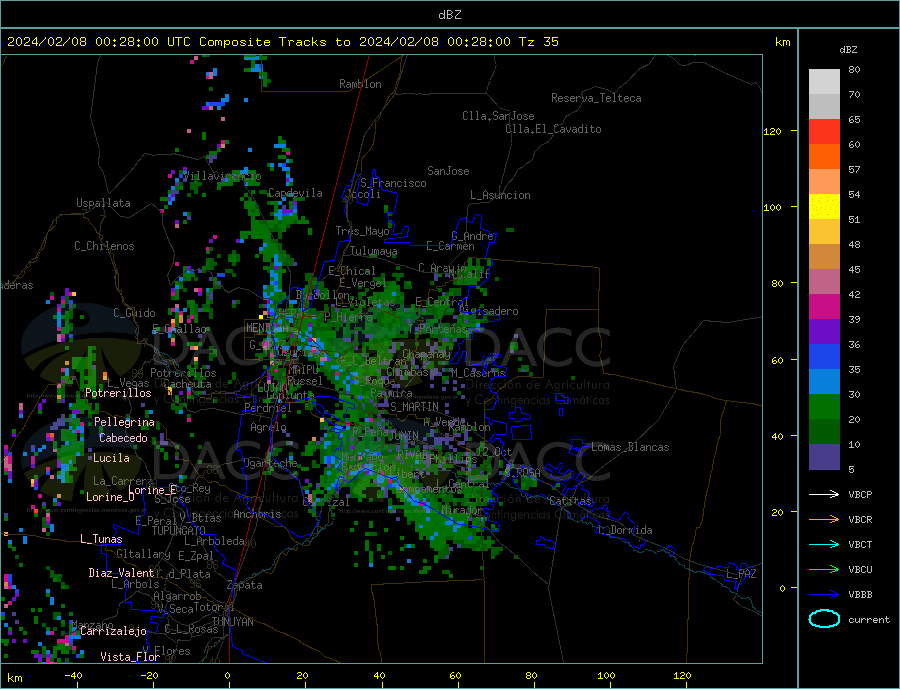900x689 pixels.
Task: Click the Villavicencio place label
Action: tap(222, 176)
